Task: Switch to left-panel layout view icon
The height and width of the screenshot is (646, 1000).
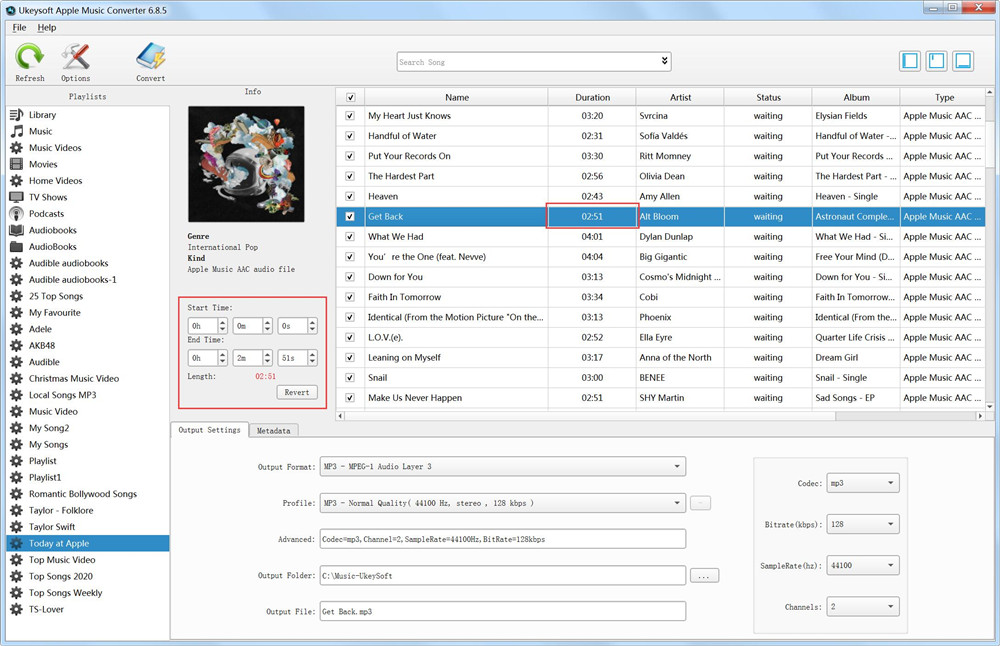Action: [x=910, y=61]
